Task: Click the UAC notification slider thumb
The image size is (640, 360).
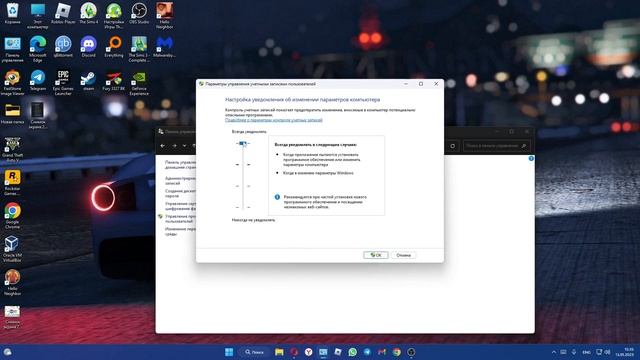Action: pos(243,143)
